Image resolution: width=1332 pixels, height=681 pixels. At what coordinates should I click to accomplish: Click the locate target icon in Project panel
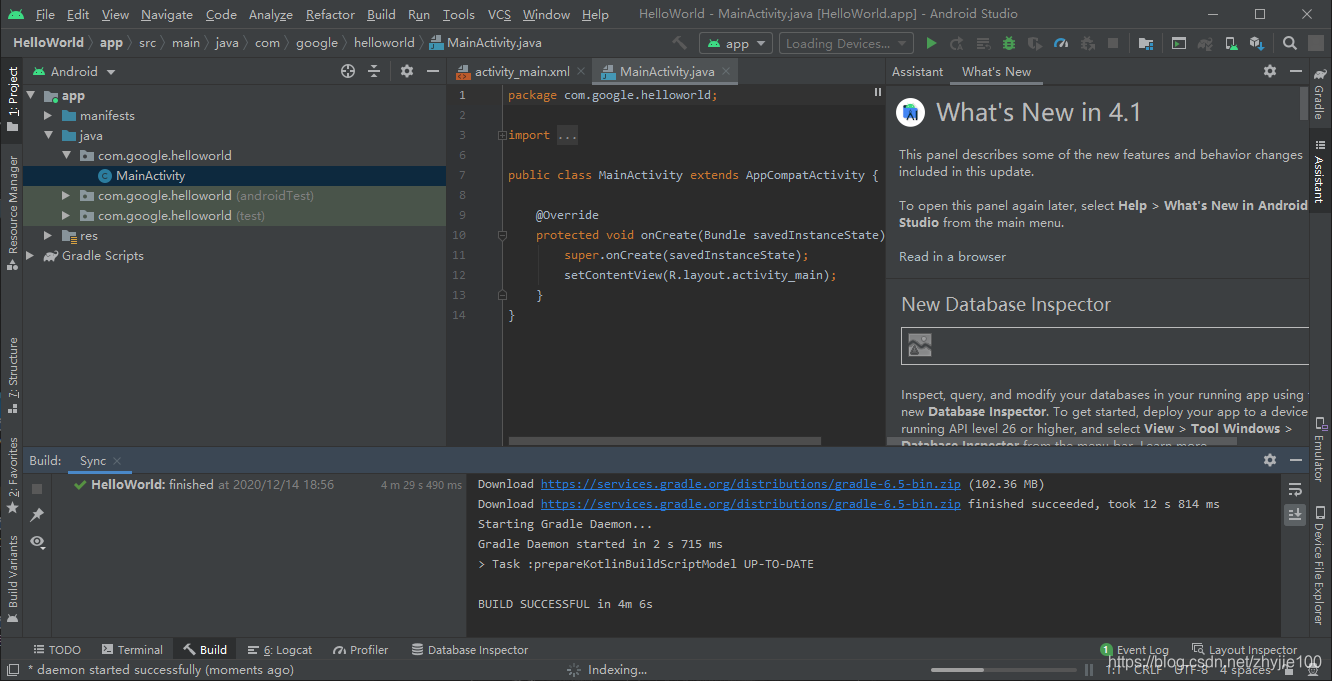pos(348,71)
